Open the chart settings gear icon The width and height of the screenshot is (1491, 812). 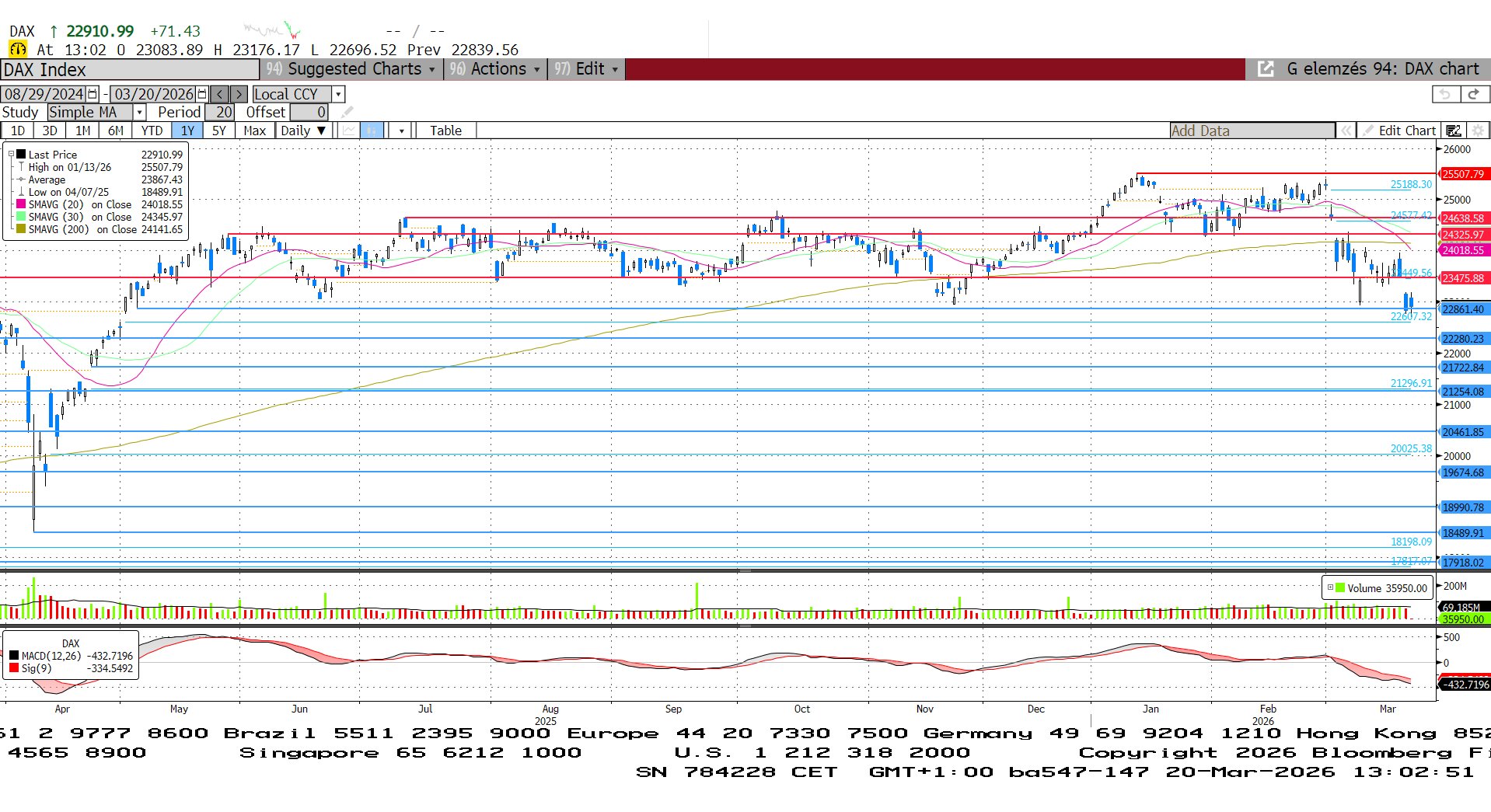(1478, 131)
